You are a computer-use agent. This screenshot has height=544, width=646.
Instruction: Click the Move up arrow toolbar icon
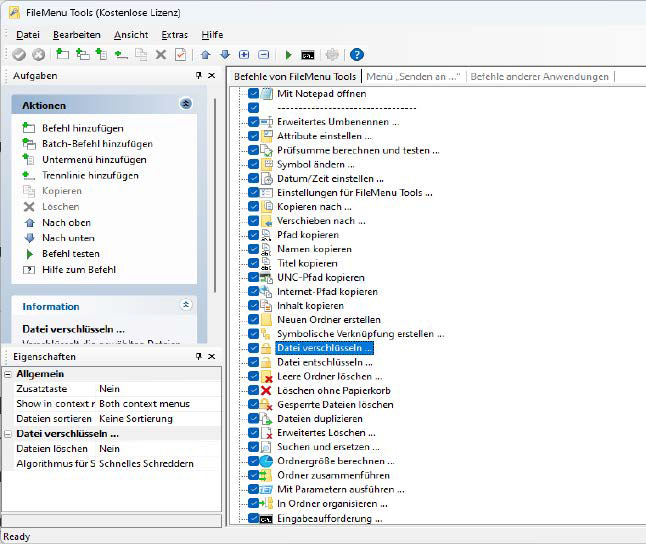tap(205, 54)
